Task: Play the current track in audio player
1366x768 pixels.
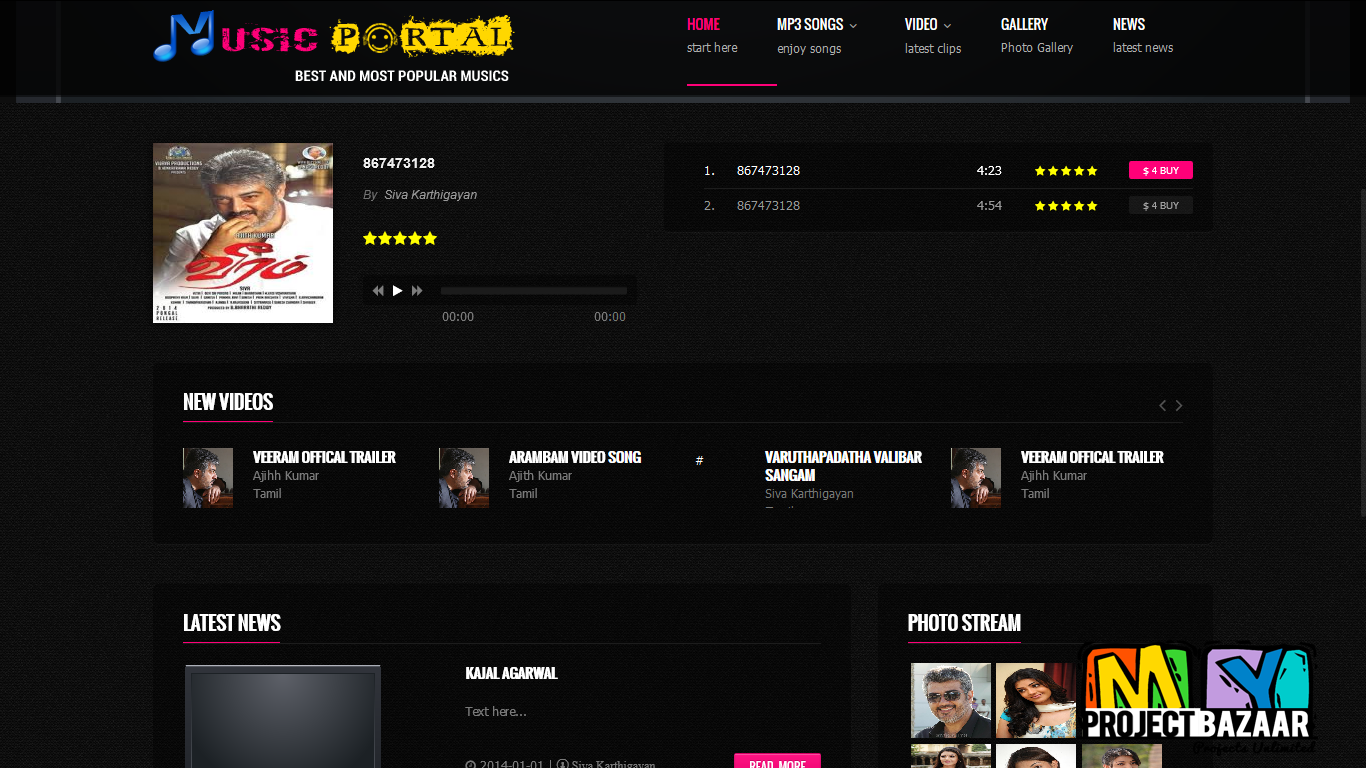Action: [397, 291]
